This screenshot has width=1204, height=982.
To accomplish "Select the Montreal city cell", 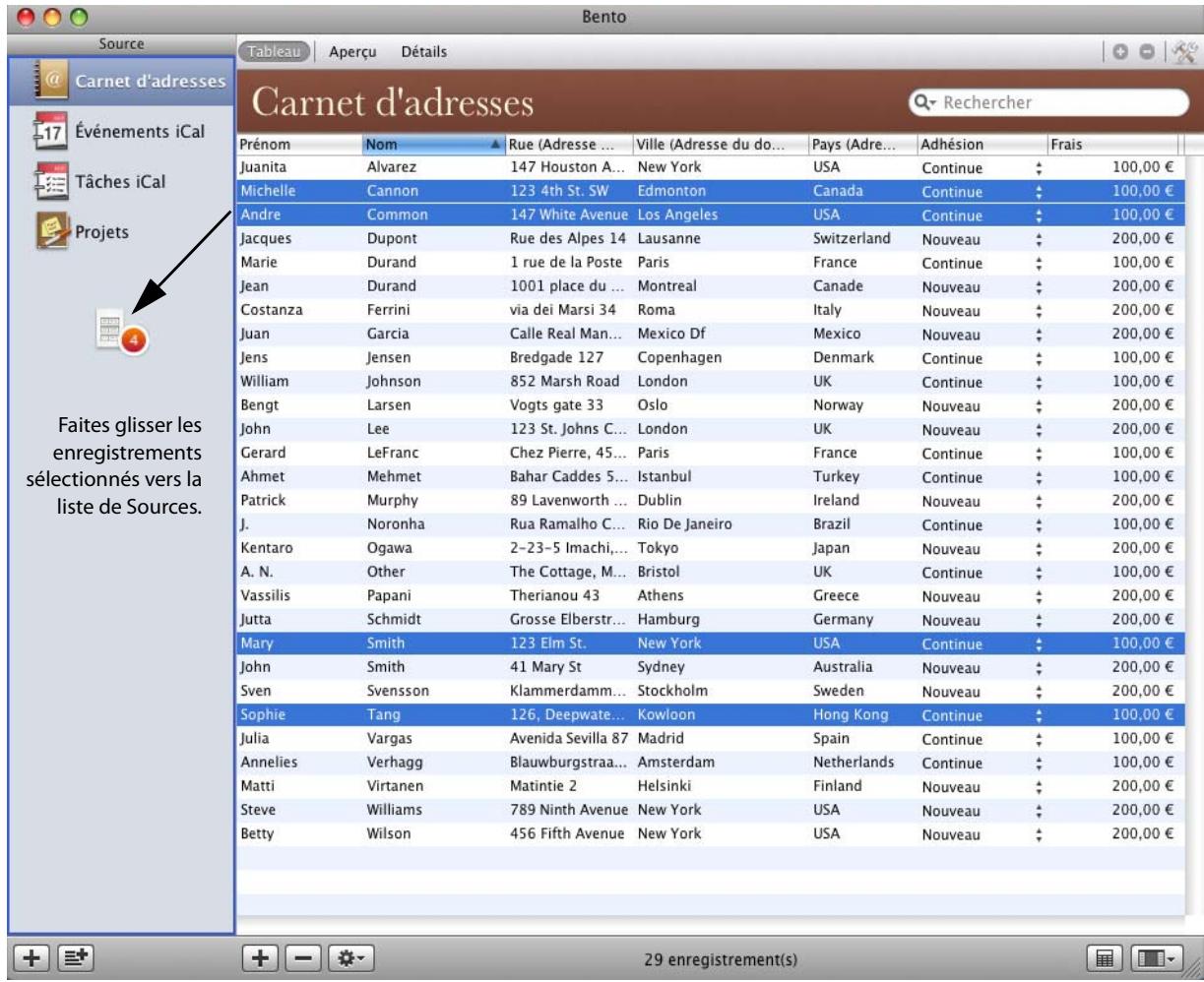I will [666, 286].
